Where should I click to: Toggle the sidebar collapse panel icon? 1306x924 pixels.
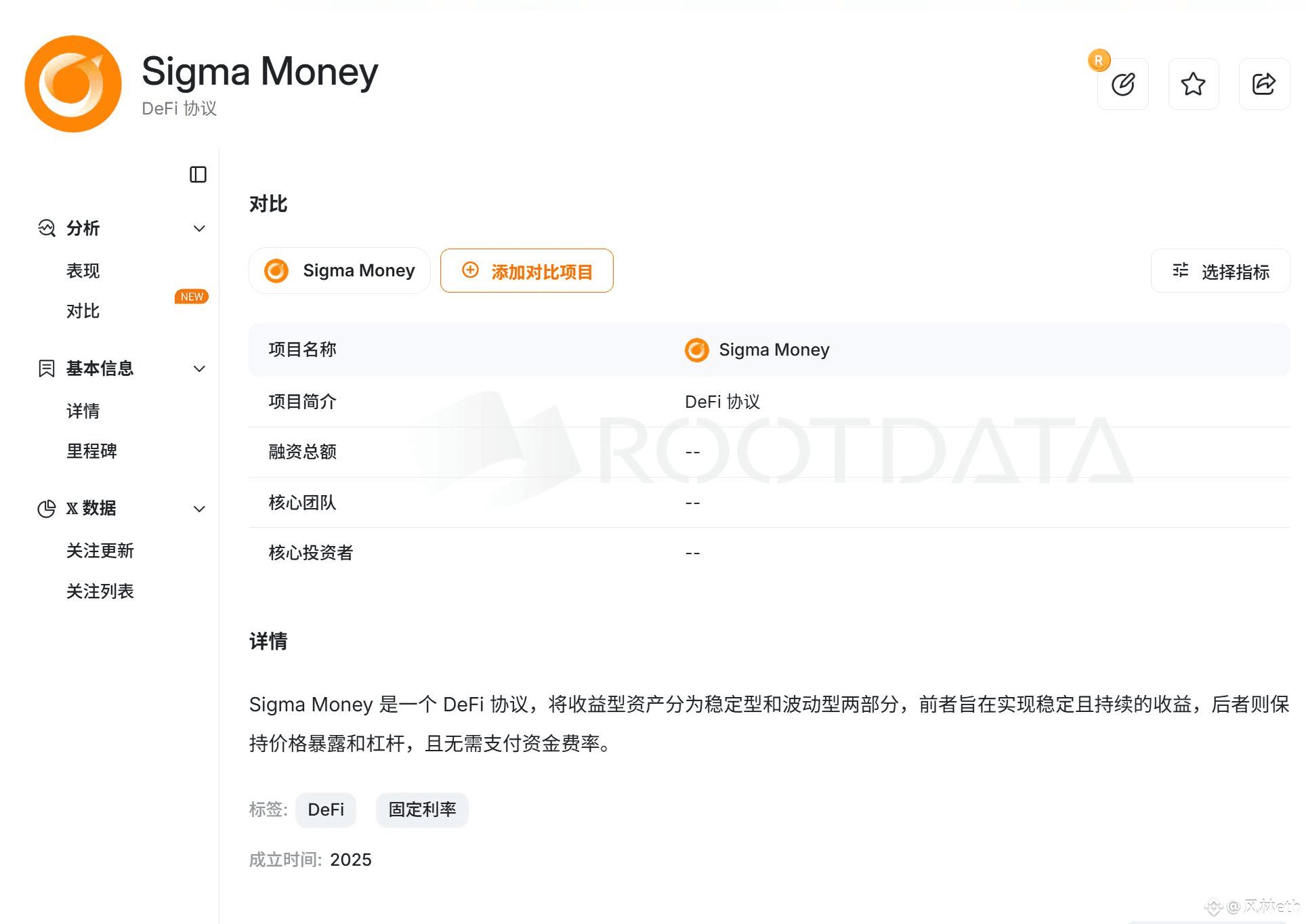(198, 175)
